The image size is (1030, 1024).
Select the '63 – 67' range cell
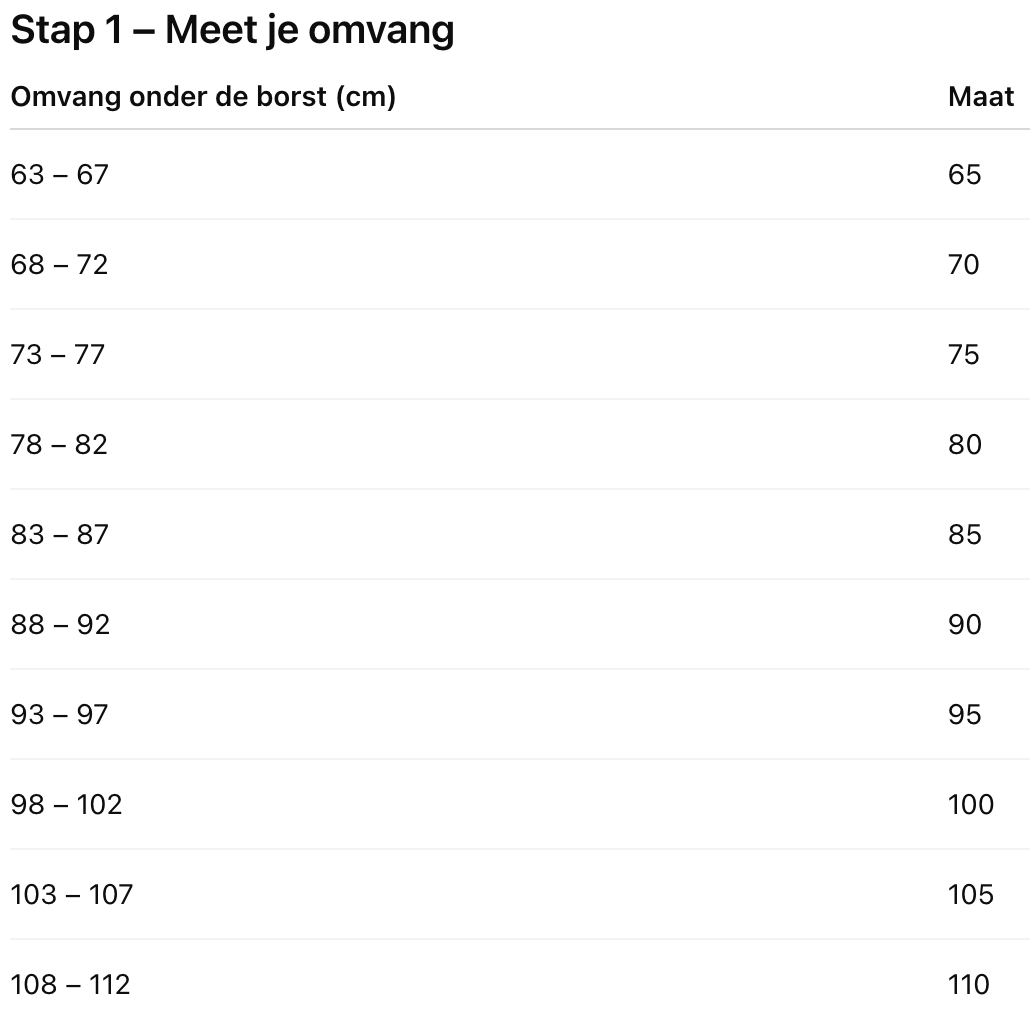coord(59,175)
